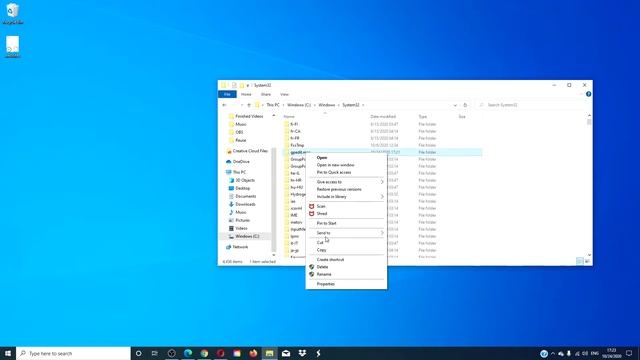Expand the Give access to submenu

click(x=346, y=182)
